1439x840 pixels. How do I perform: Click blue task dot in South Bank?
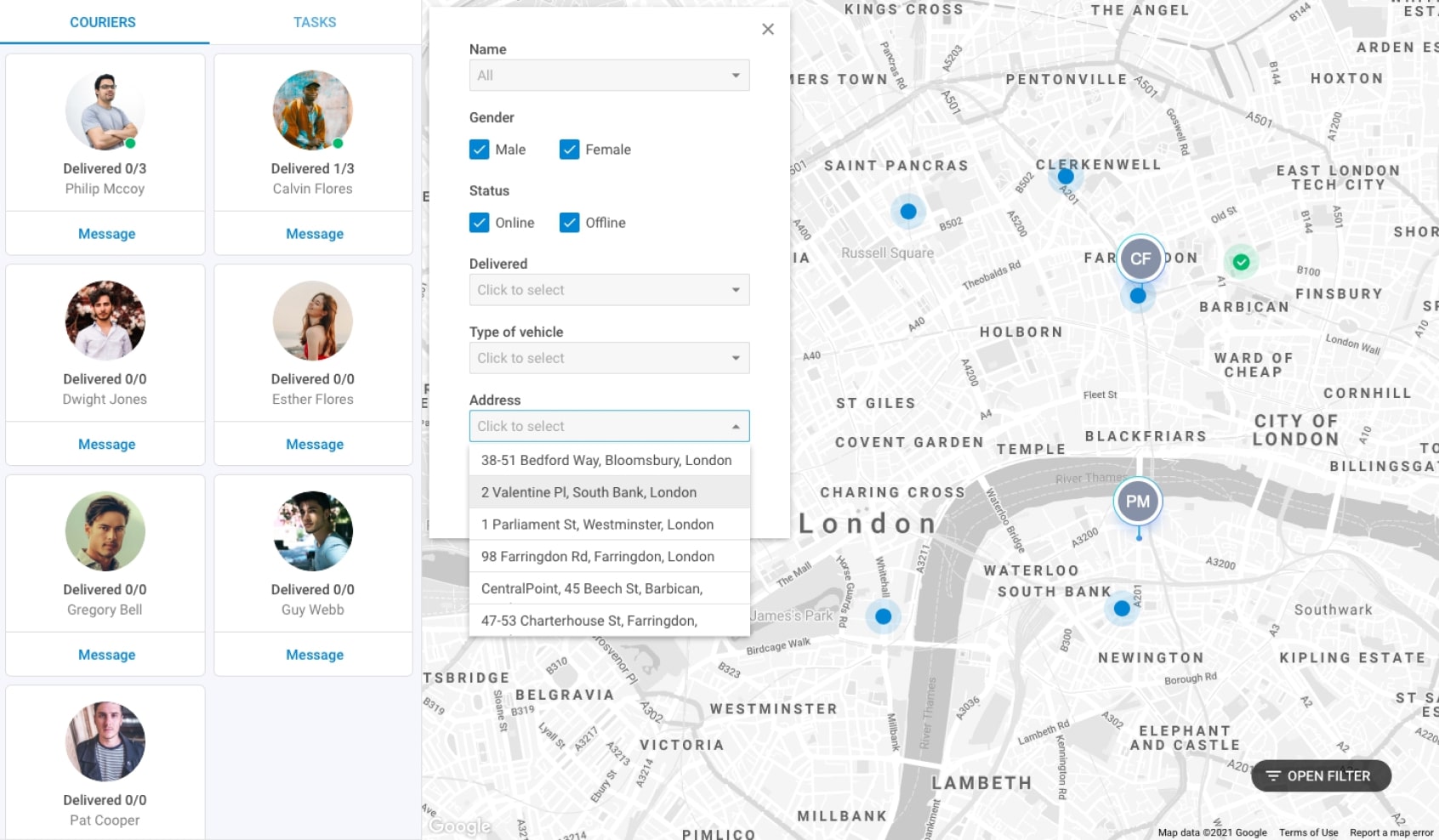[x=1122, y=609]
